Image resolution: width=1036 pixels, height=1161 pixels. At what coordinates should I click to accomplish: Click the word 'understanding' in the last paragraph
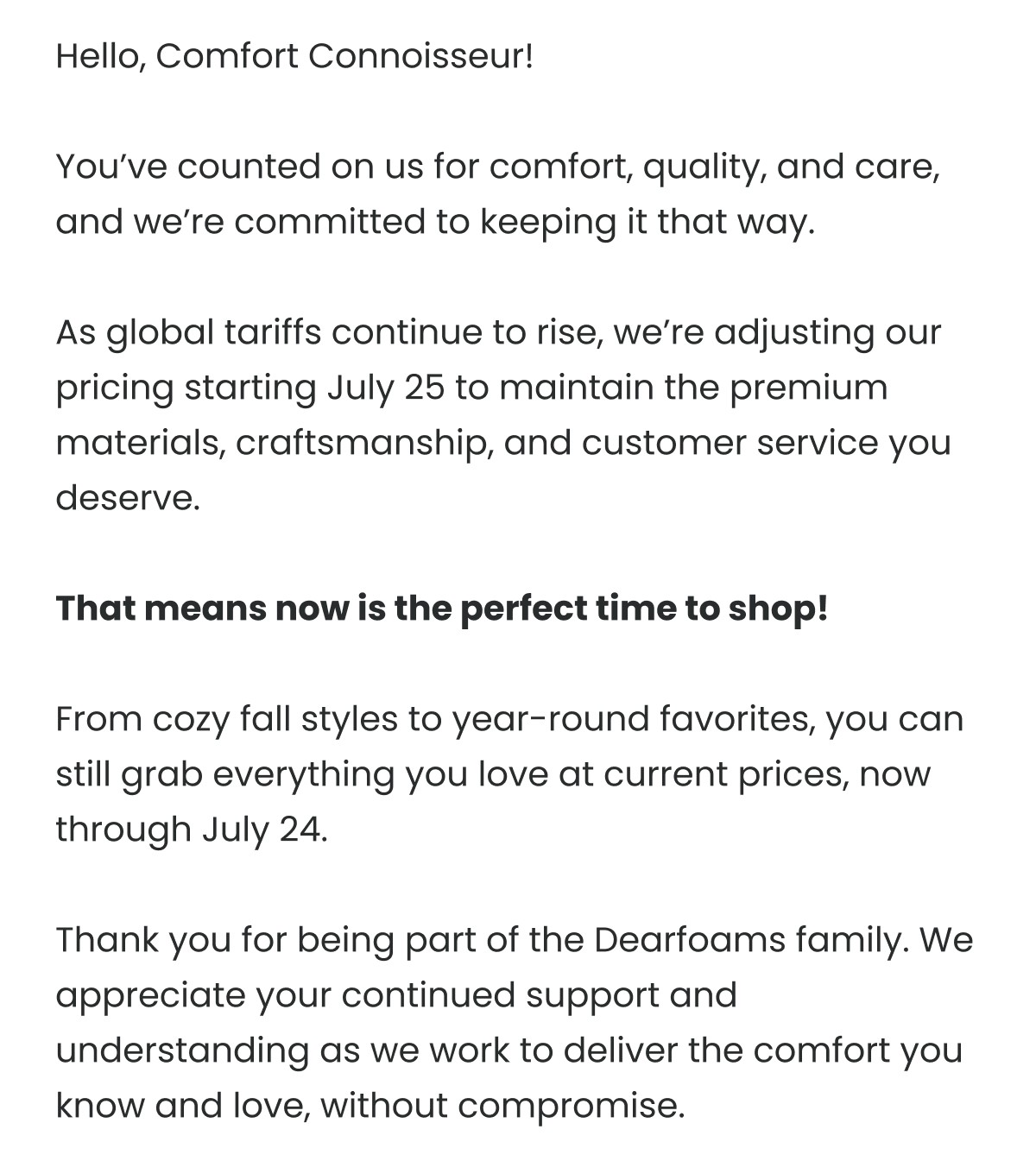coord(182,1051)
